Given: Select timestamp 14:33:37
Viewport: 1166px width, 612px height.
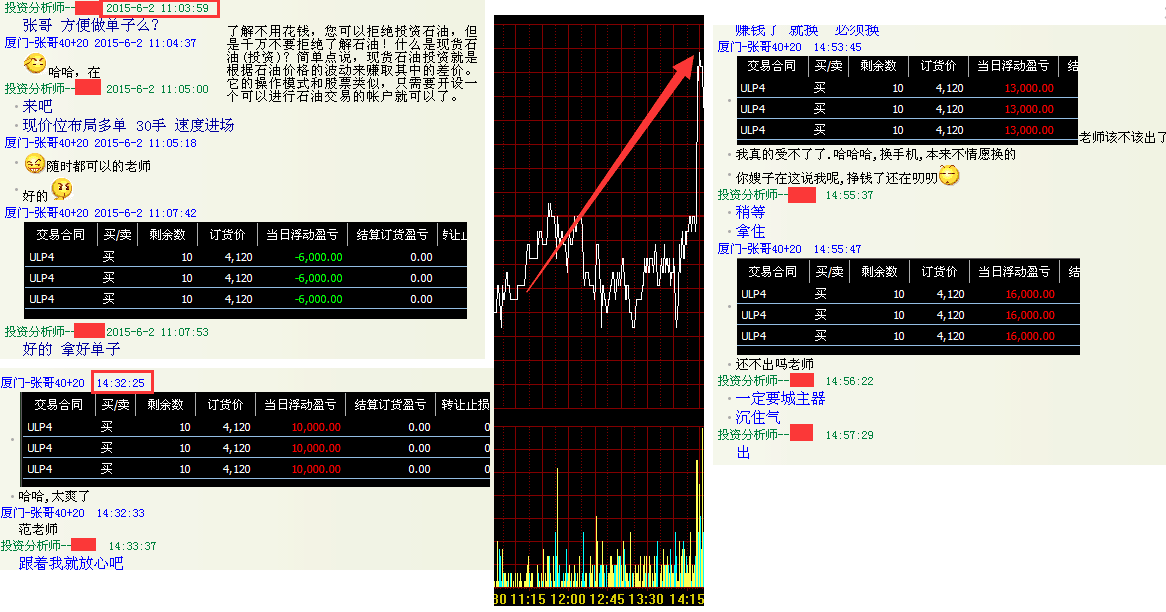Looking at the screenshot, I should 132,546.
